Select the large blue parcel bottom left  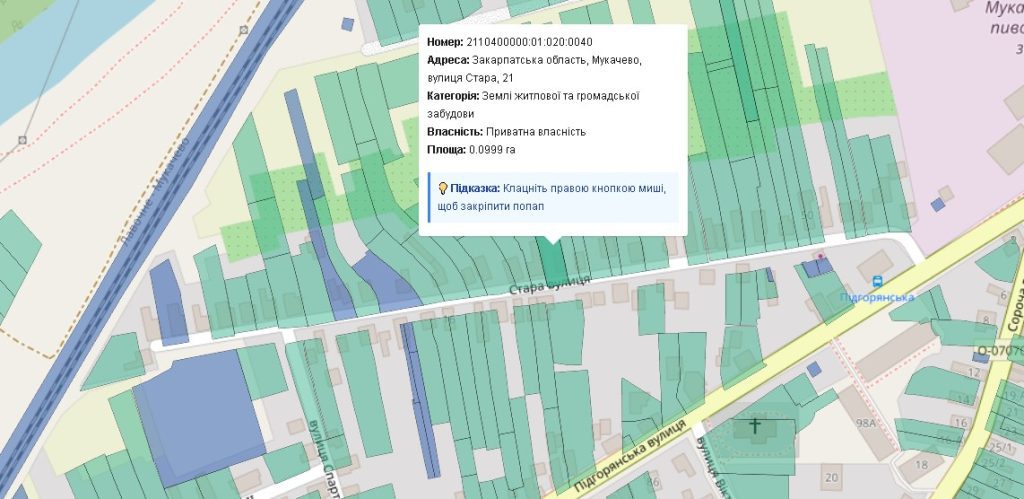[198, 400]
